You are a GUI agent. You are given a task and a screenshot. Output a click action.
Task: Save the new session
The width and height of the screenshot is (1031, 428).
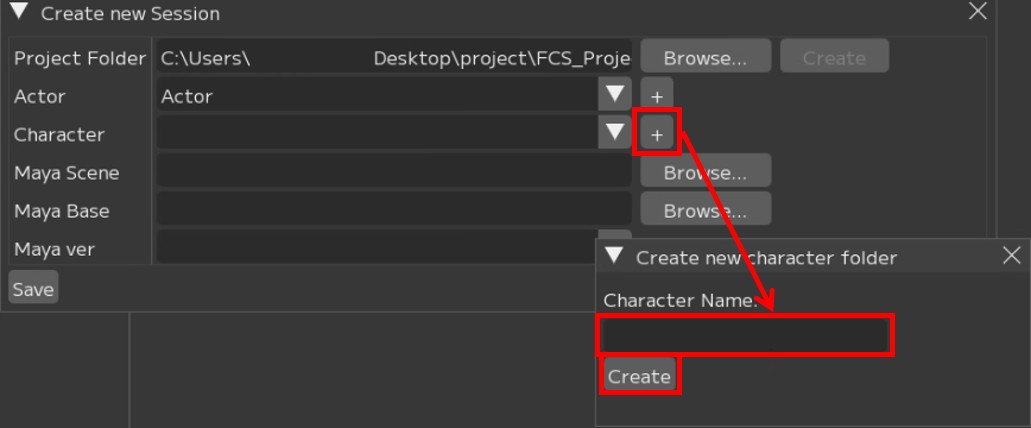coord(33,289)
